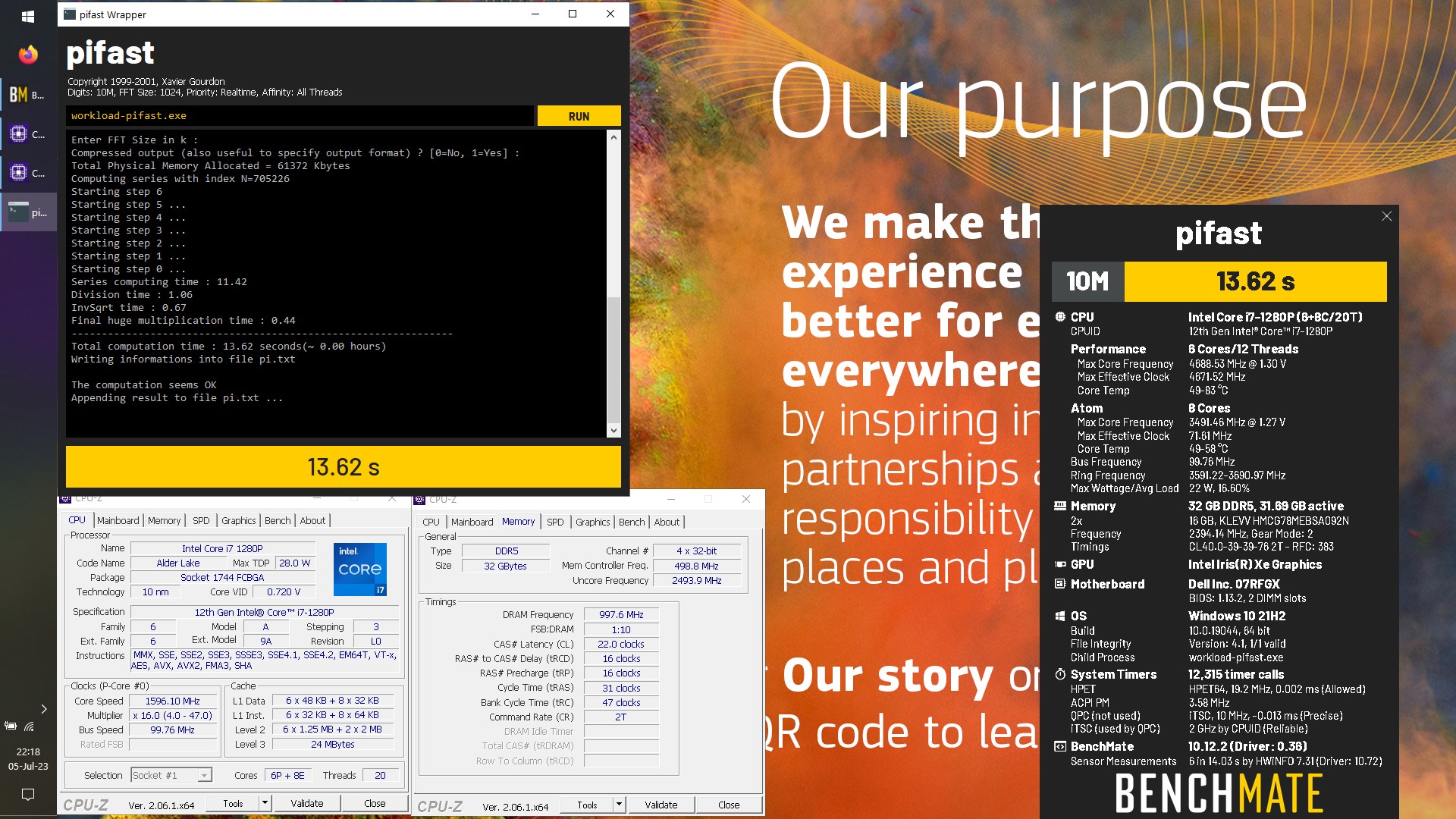Click the CPU section icon in BenchMate
Image resolution: width=1456 pixels, height=819 pixels.
[1060, 317]
